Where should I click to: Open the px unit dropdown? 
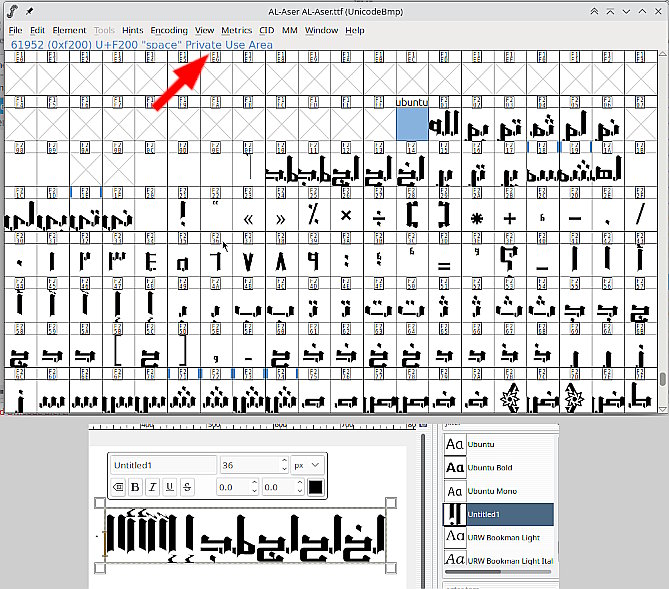[308, 465]
